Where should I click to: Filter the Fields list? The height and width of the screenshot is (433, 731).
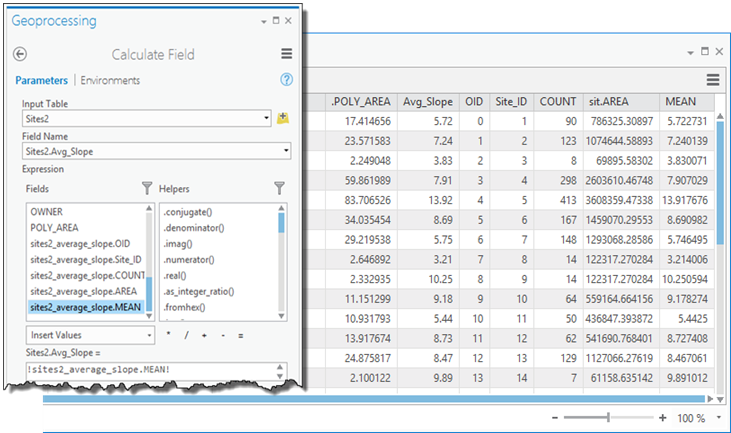147,187
